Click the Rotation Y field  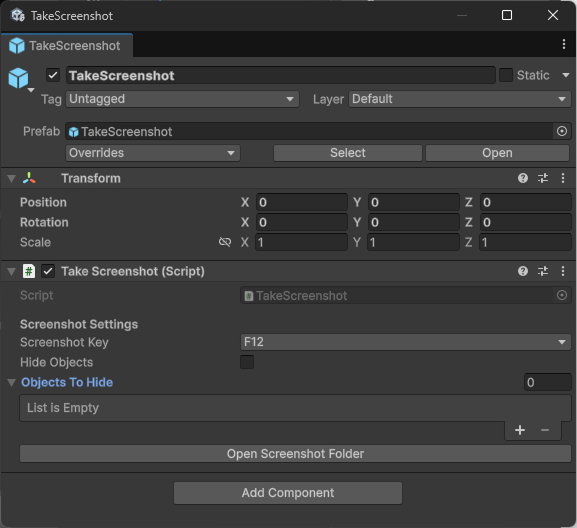414,222
